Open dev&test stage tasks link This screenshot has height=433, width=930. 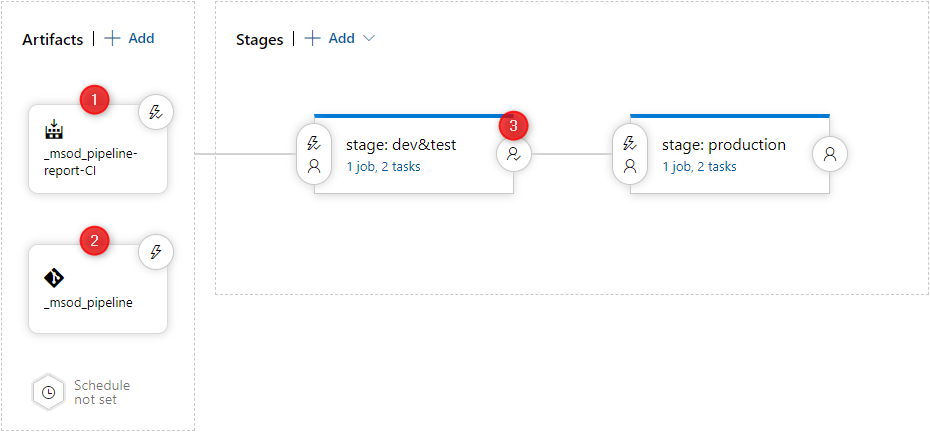(383, 167)
